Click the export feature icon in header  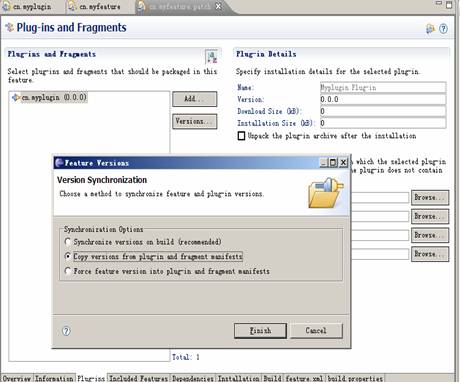pyautogui.click(x=431, y=29)
